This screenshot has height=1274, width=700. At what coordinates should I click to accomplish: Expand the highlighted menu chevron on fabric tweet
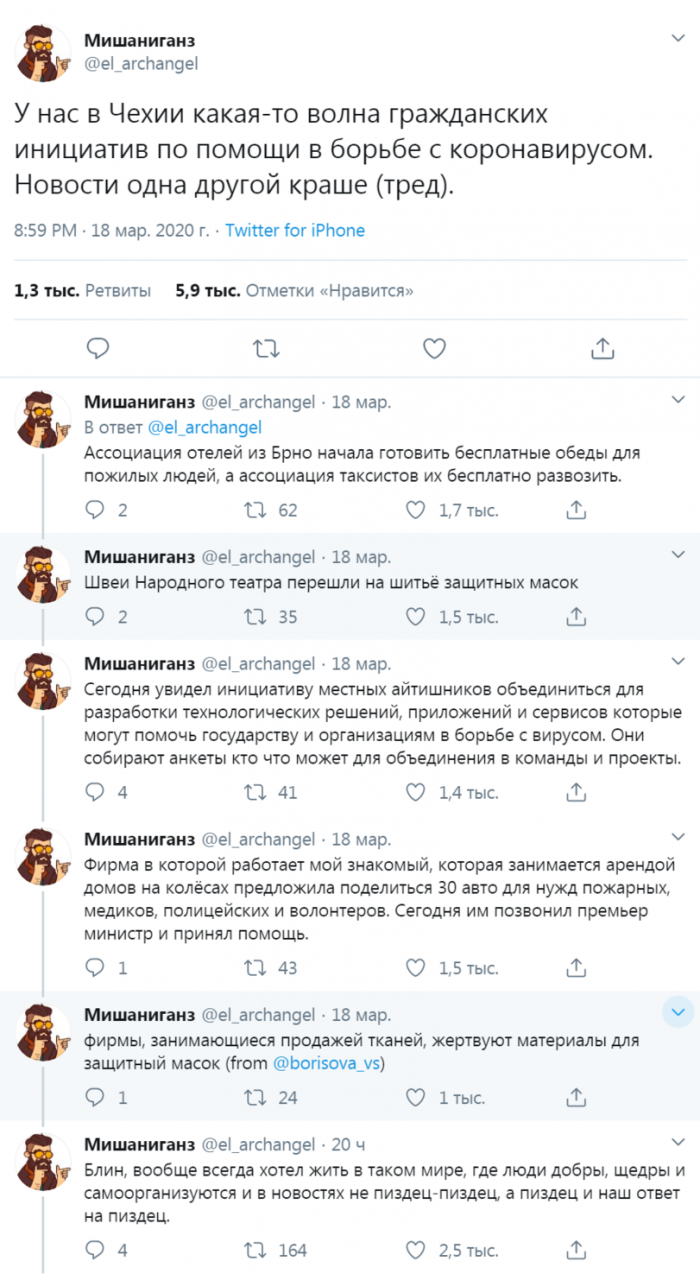point(677,1013)
